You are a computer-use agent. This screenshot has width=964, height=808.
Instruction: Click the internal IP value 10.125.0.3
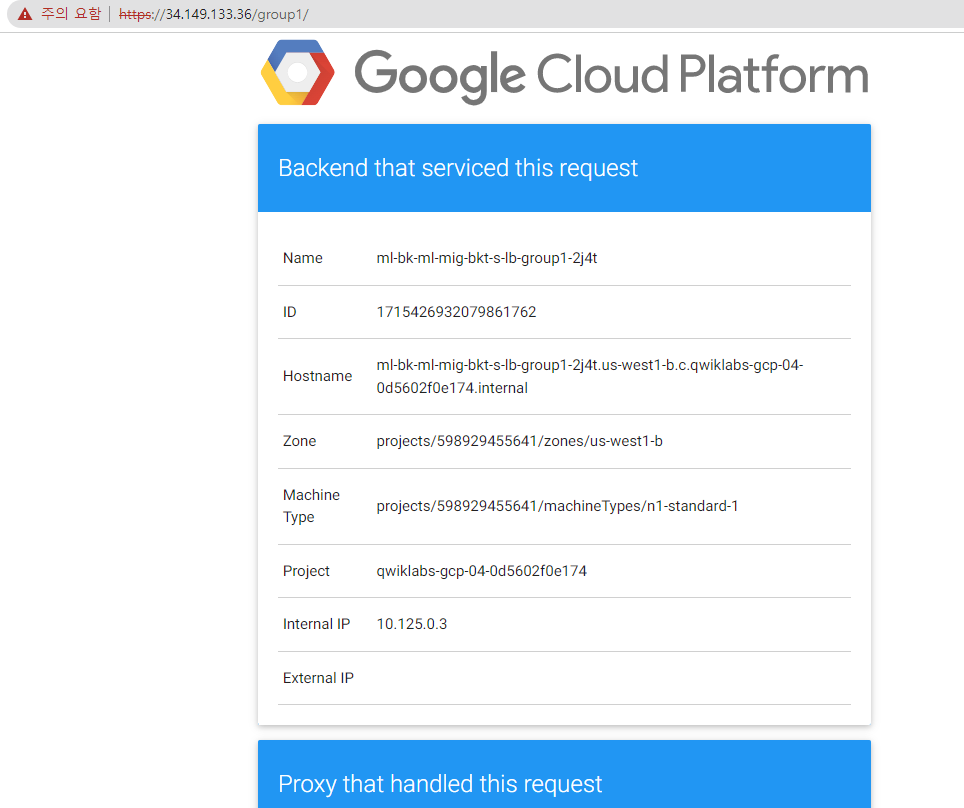tap(411, 624)
